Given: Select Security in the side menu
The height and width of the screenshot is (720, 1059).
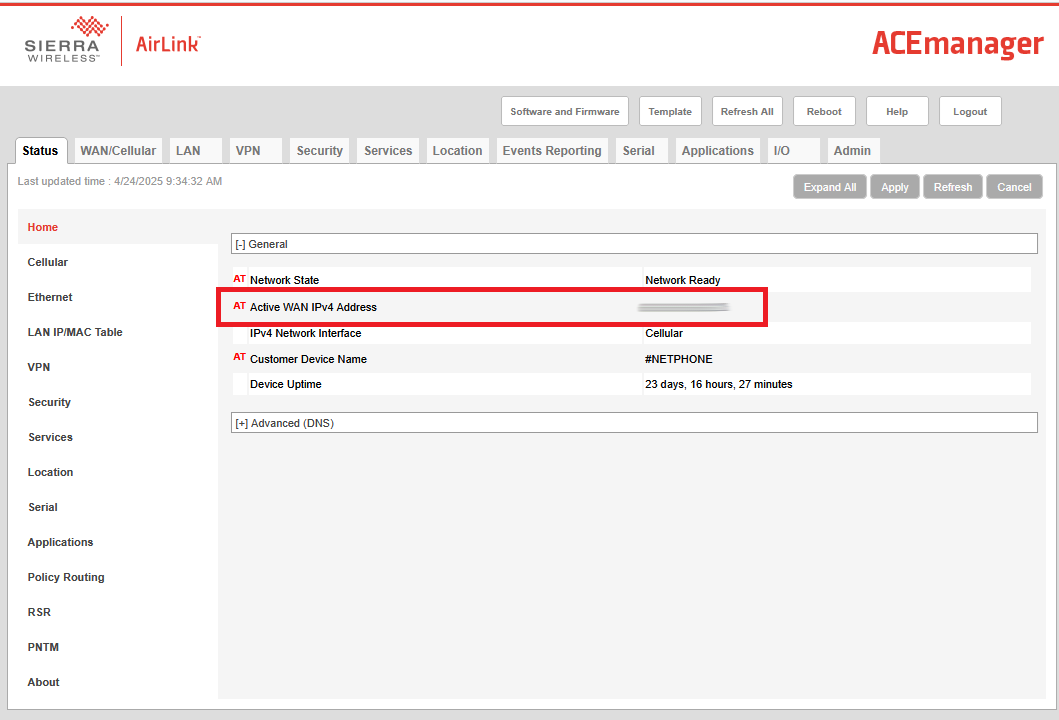Looking at the screenshot, I should (49, 403).
